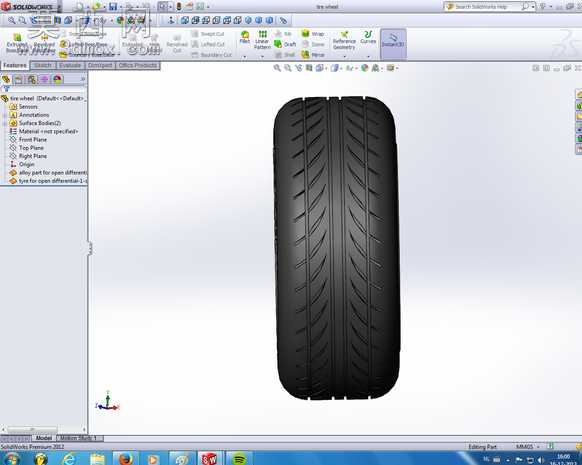
Task: Open the FeatureManager design tree tab
Action: pyautogui.click(x=6, y=79)
